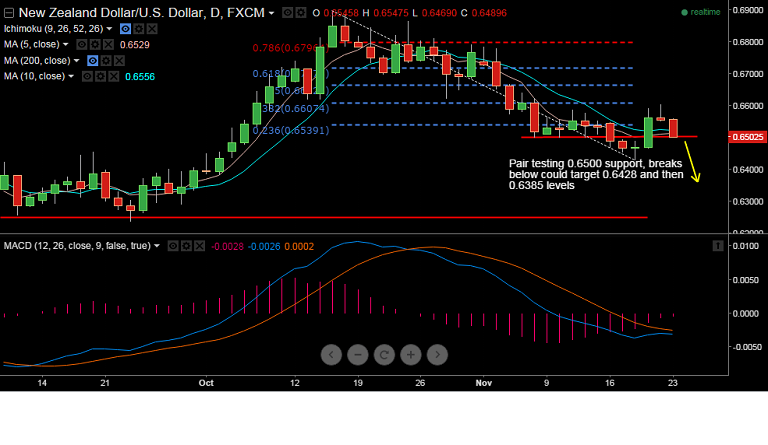Click the Ichimoku (9, 26, 52, 26) indicator label
This screenshot has width=768, height=445.
tap(53, 29)
